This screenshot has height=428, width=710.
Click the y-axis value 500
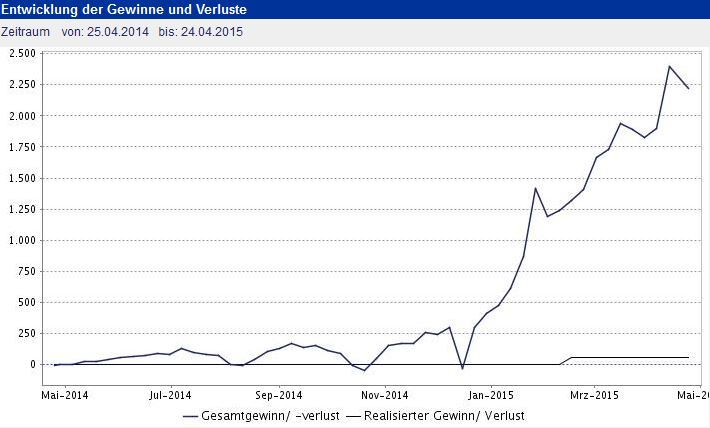point(27,303)
